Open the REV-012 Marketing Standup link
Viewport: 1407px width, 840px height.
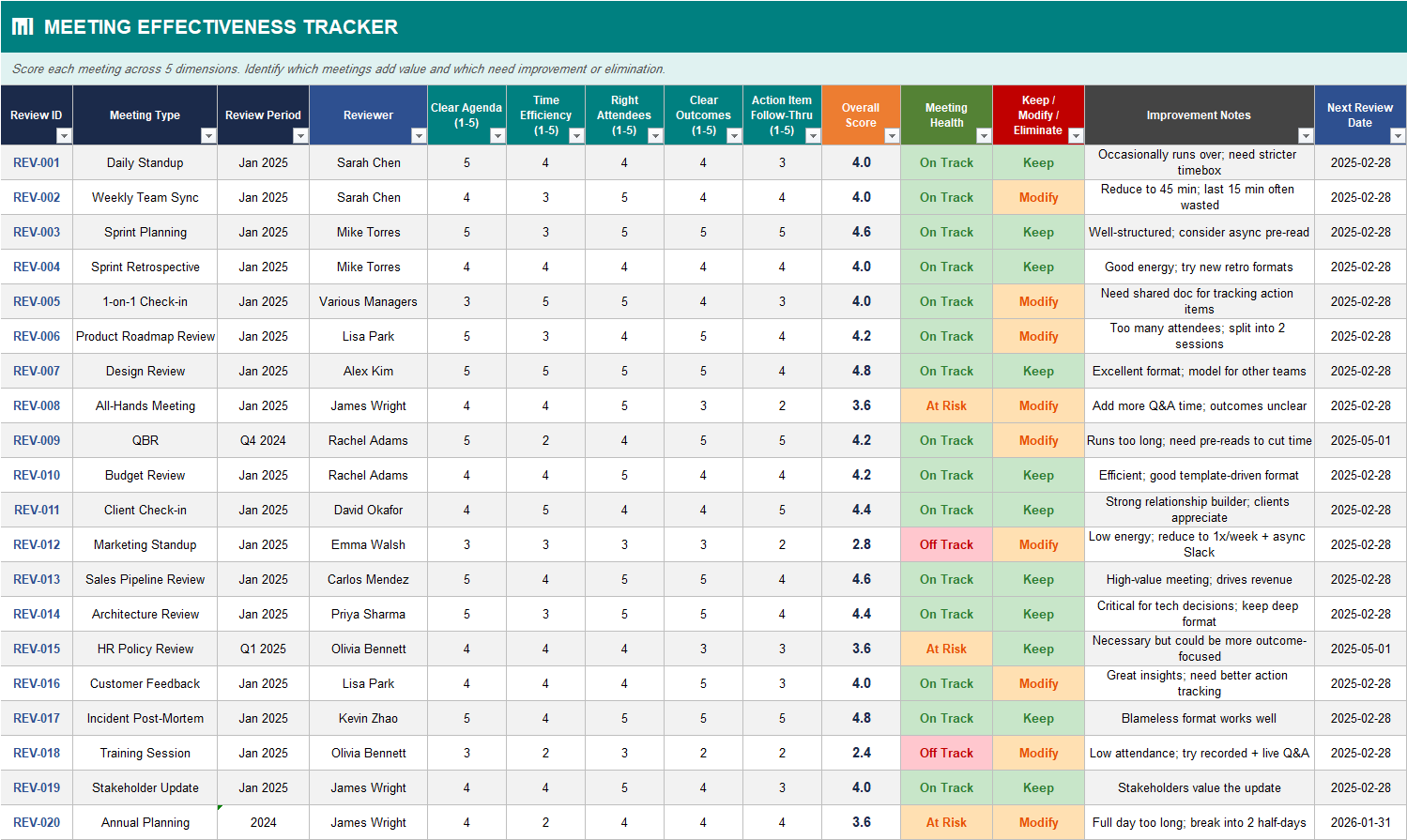coord(37,544)
